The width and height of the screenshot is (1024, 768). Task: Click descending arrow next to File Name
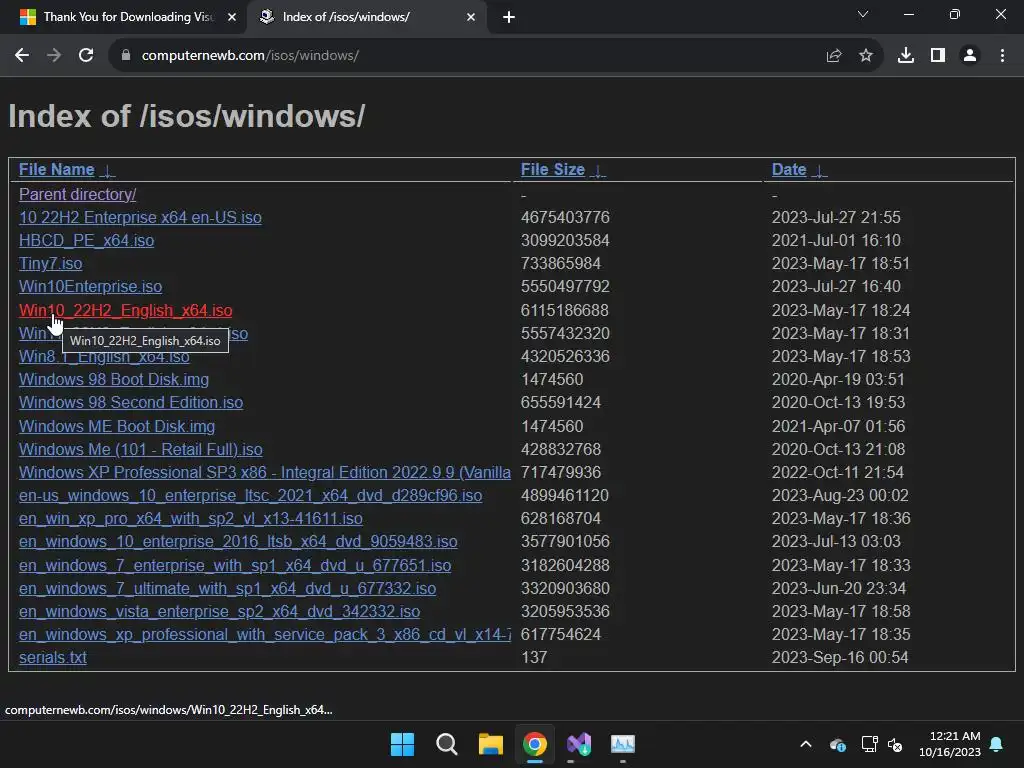pyautogui.click(x=107, y=171)
